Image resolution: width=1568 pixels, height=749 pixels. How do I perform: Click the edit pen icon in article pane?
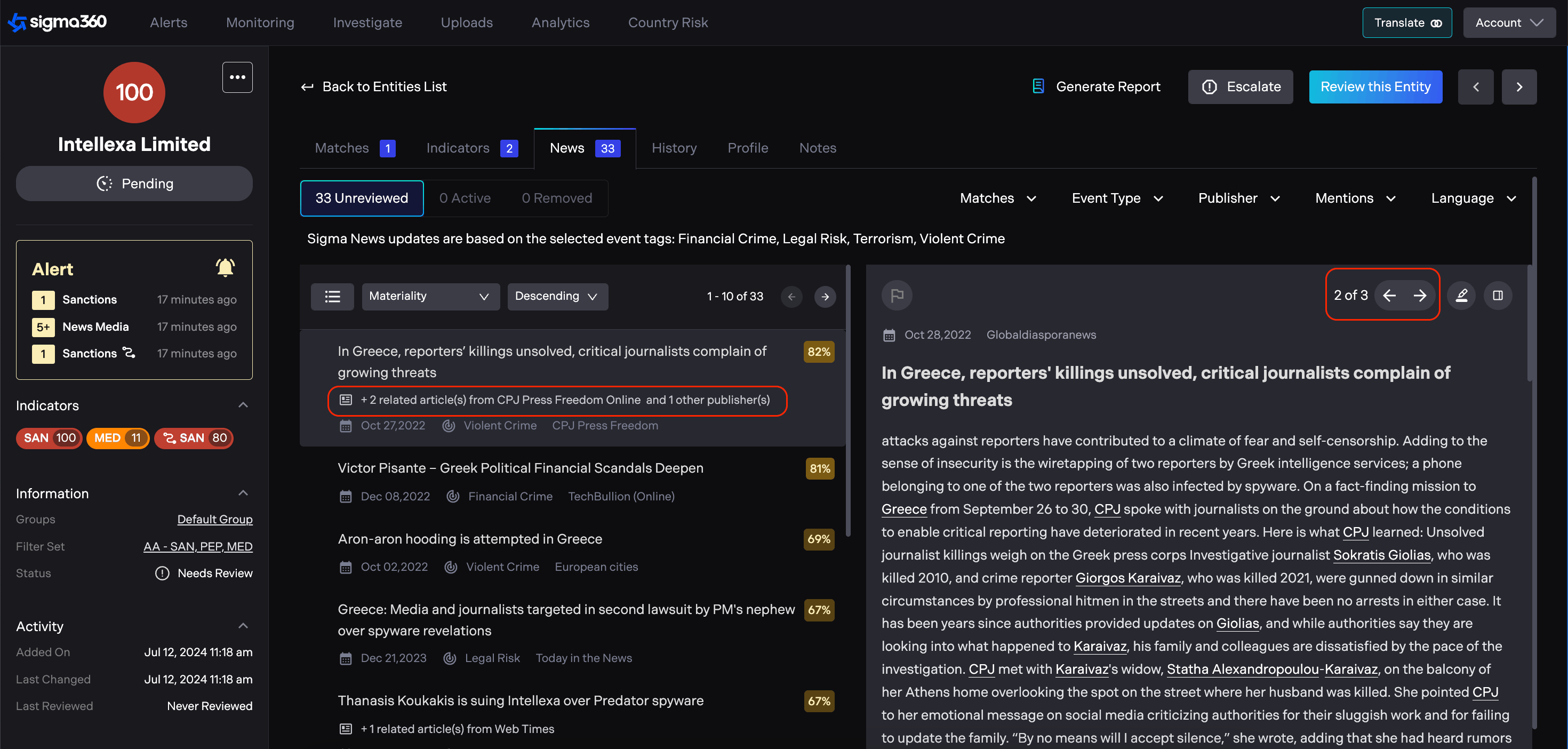click(x=1461, y=296)
